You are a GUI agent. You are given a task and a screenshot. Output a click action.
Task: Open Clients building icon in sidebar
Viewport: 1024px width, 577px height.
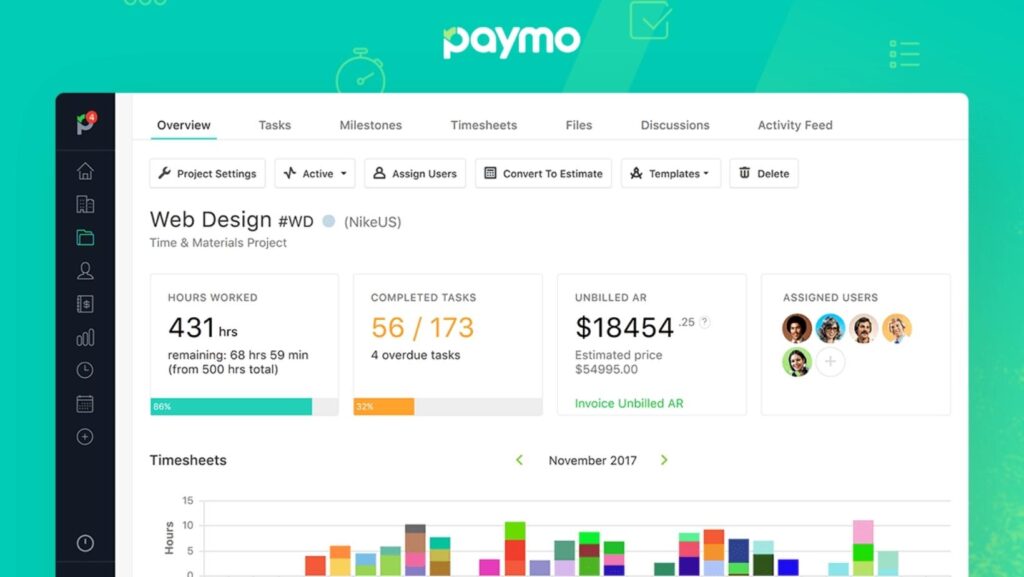click(85, 204)
